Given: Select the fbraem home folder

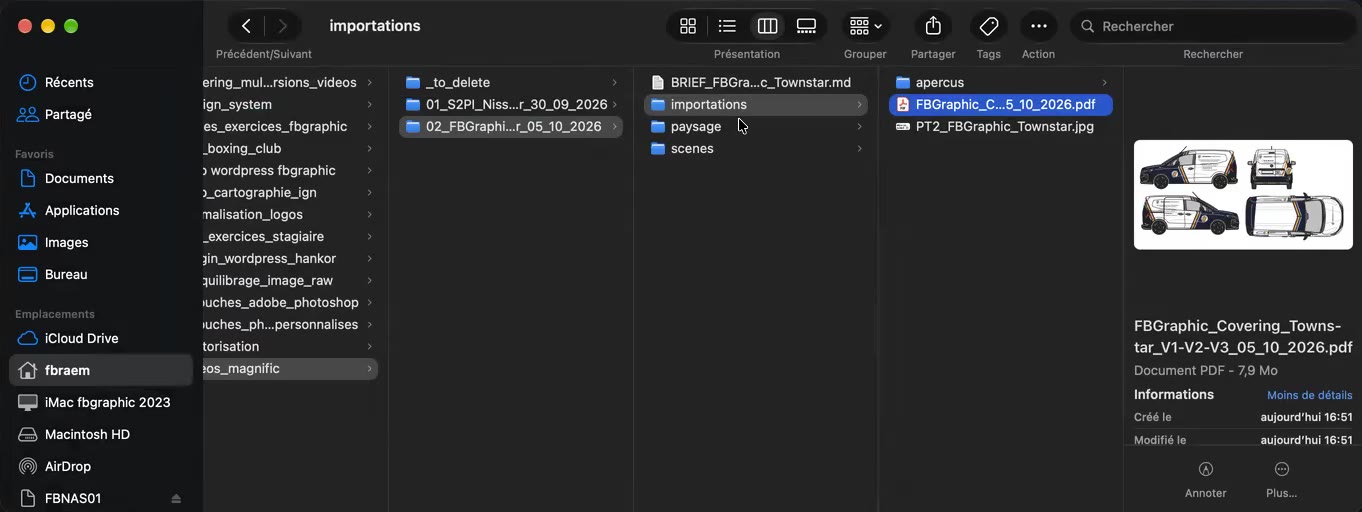Looking at the screenshot, I should [x=101, y=370].
